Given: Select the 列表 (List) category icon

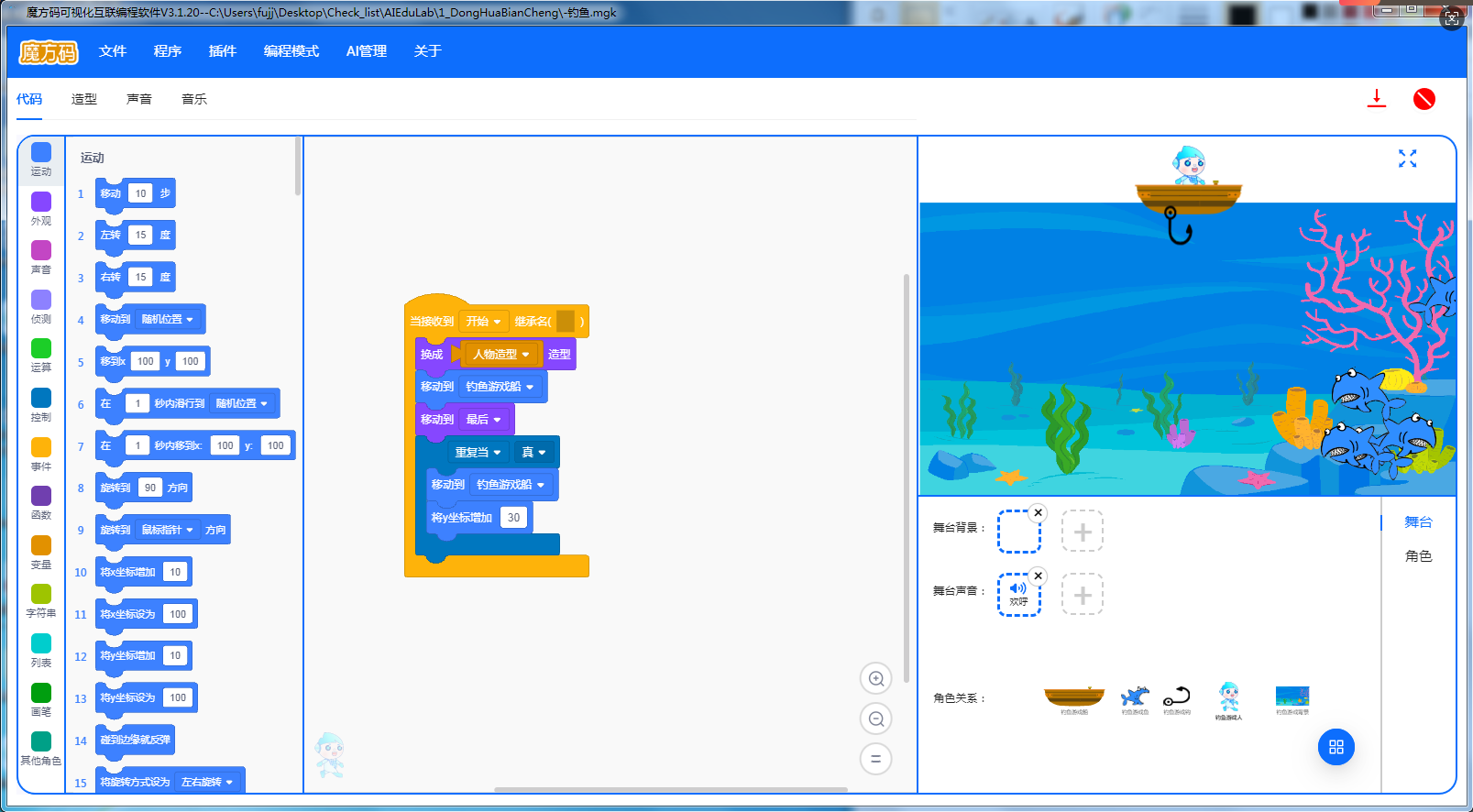Looking at the screenshot, I should click(x=41, y=643).
